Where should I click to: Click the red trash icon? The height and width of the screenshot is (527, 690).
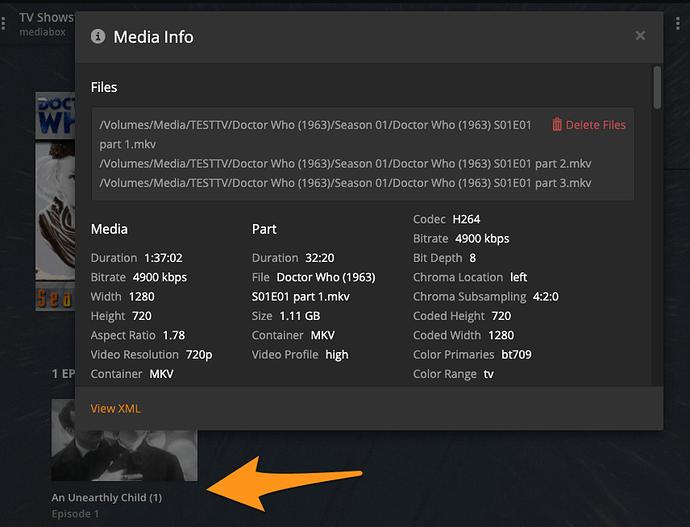tap(557, 125)
